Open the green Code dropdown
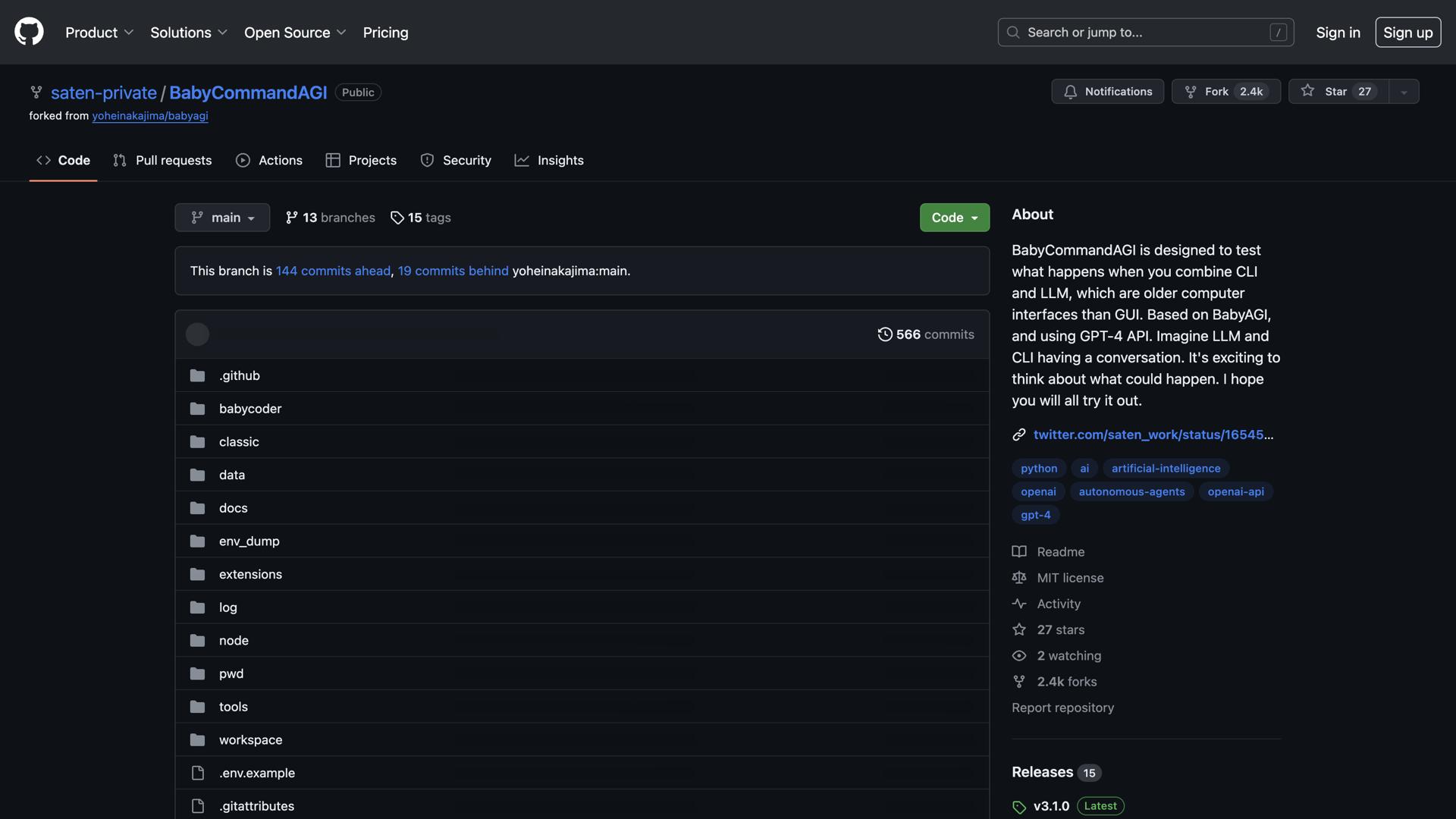 [x=954, y=218]
